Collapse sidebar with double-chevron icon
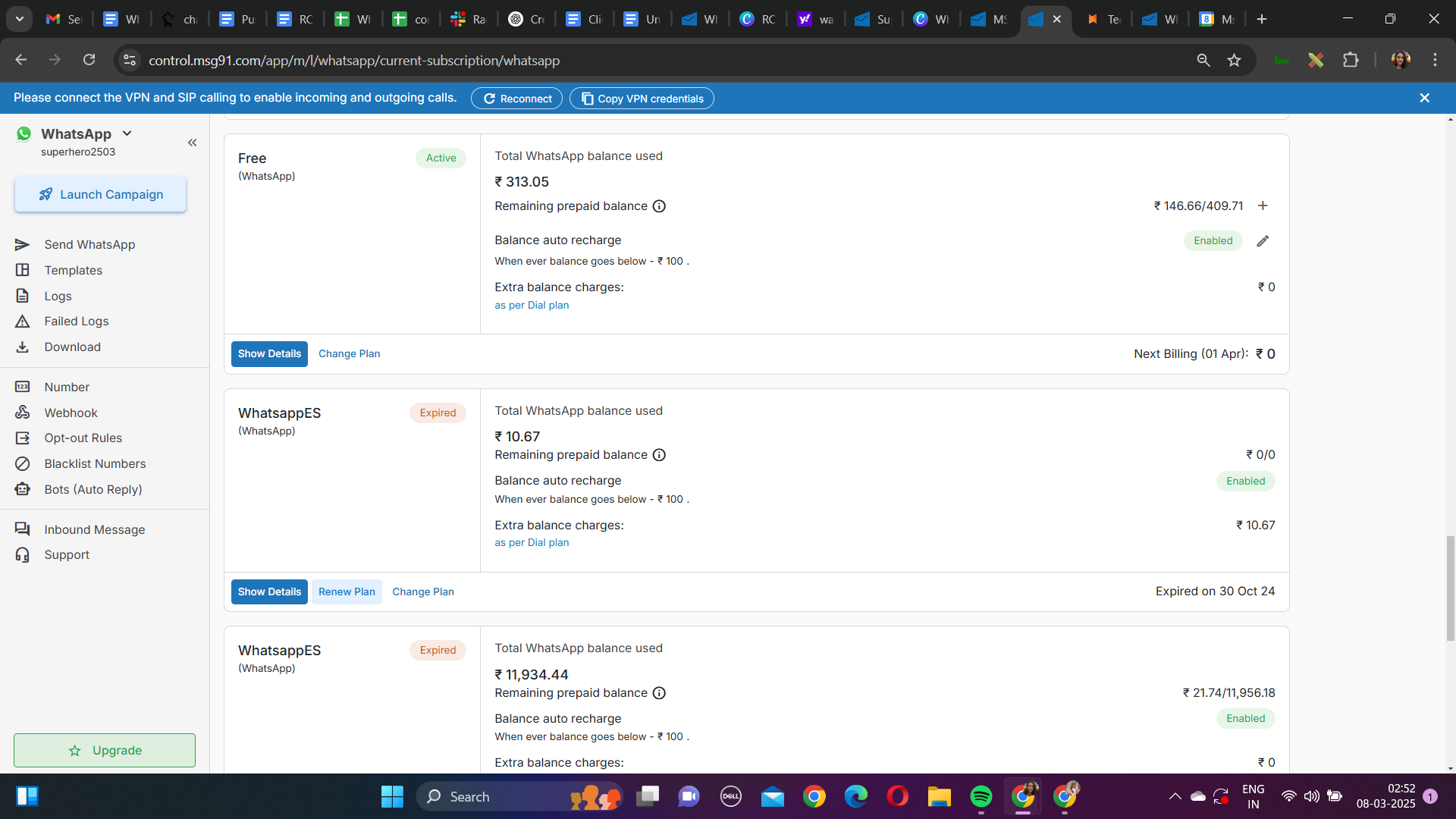 click(x=192, y=143)
